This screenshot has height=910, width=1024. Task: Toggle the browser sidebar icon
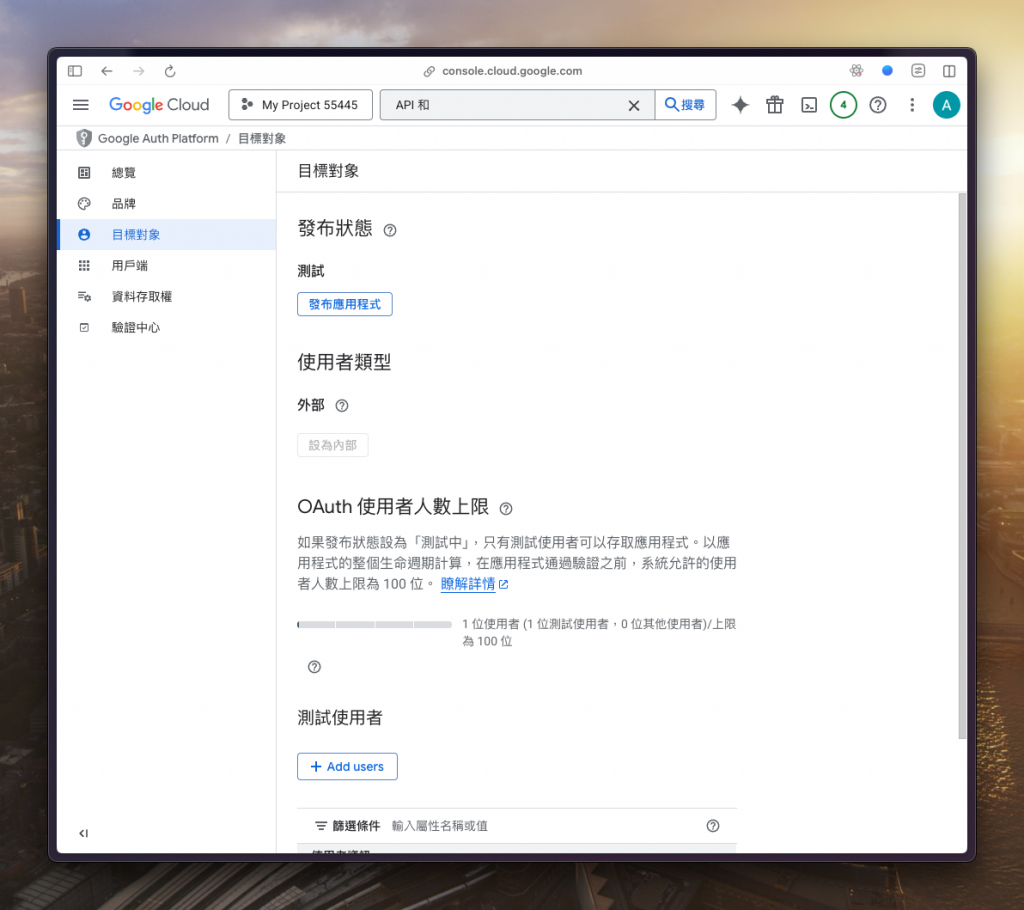(x=75, y=71)
